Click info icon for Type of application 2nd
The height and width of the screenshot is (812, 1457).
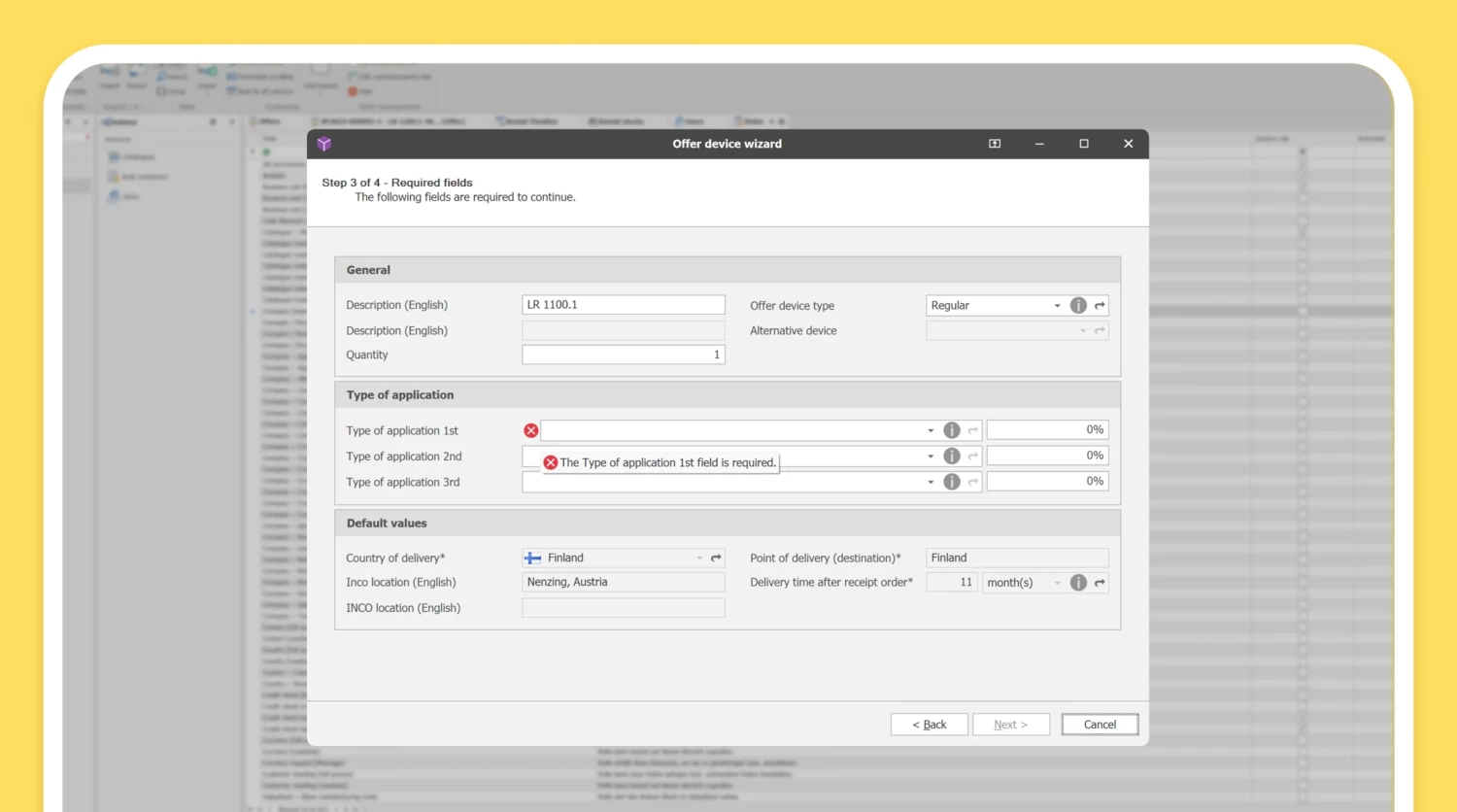coord(952,456)
